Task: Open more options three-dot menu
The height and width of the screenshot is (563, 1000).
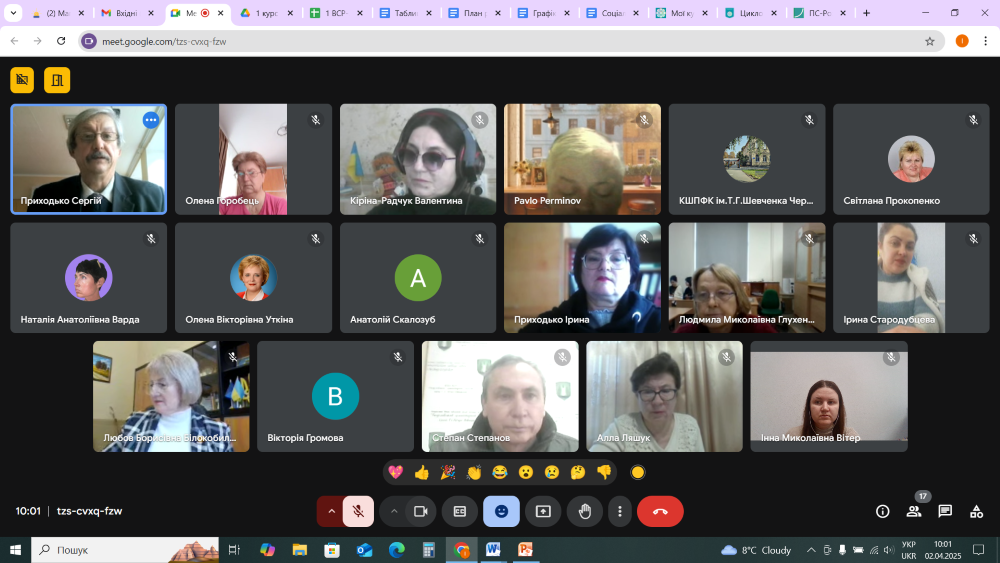Action: coord(620,511)
